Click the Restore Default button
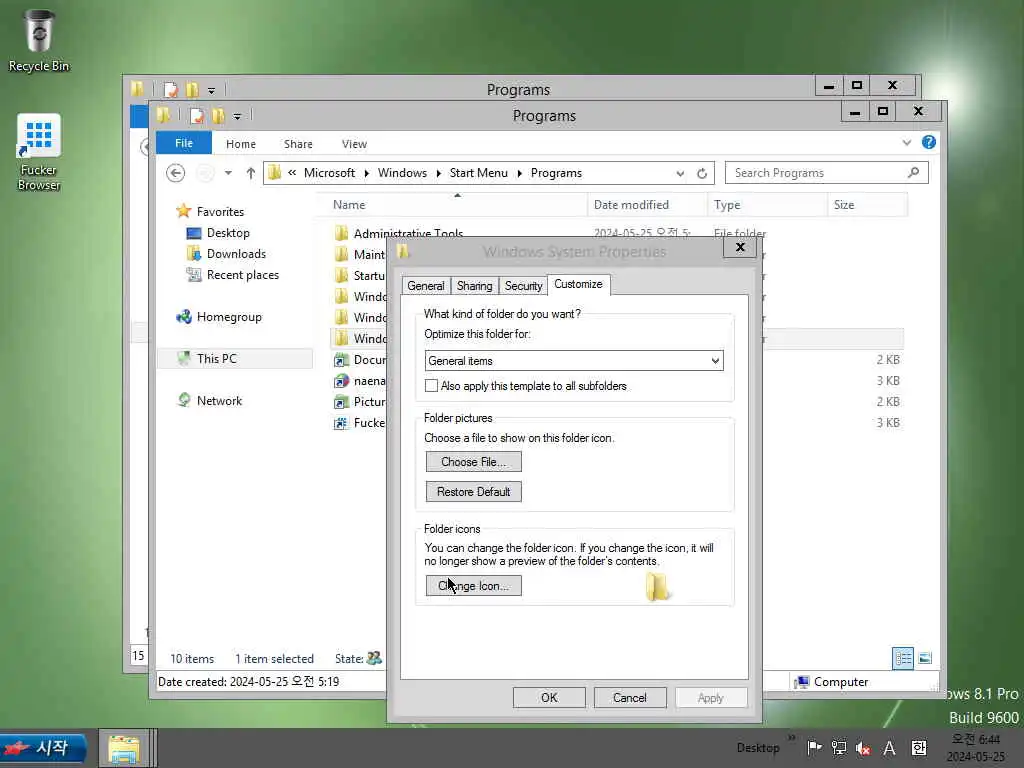The image size is (1024, 768). 473,492
